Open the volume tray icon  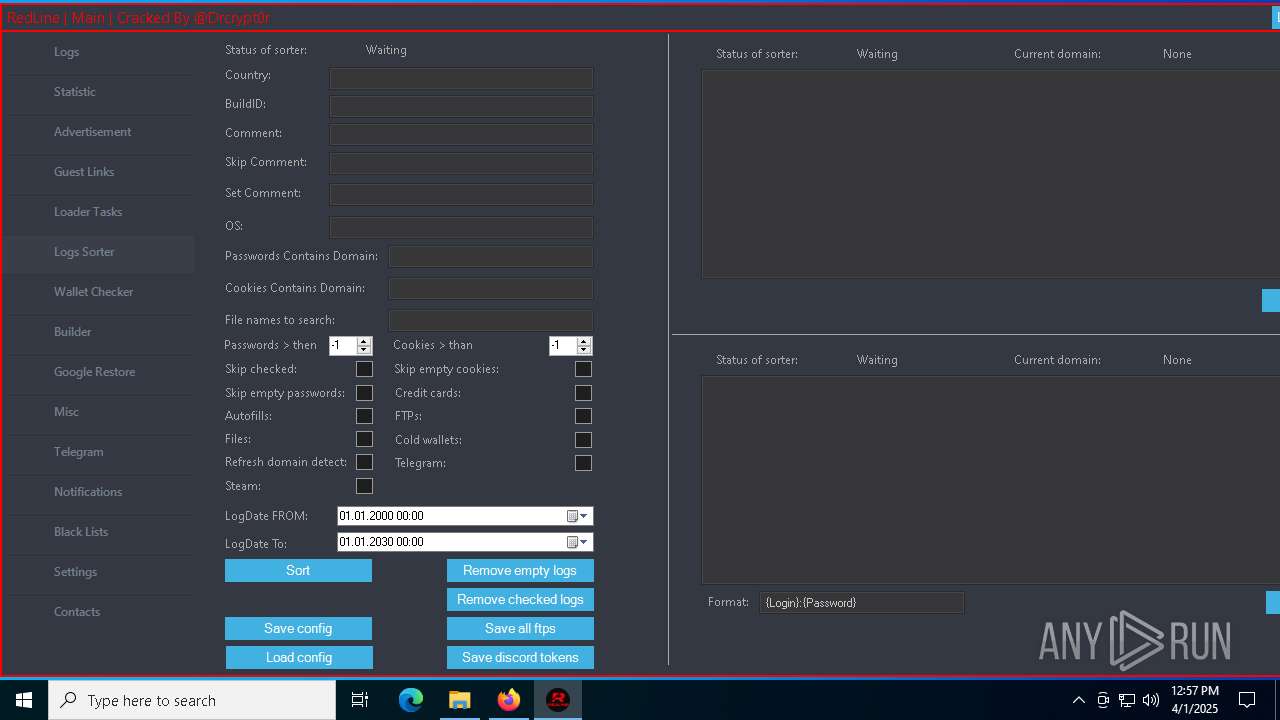1151,700
